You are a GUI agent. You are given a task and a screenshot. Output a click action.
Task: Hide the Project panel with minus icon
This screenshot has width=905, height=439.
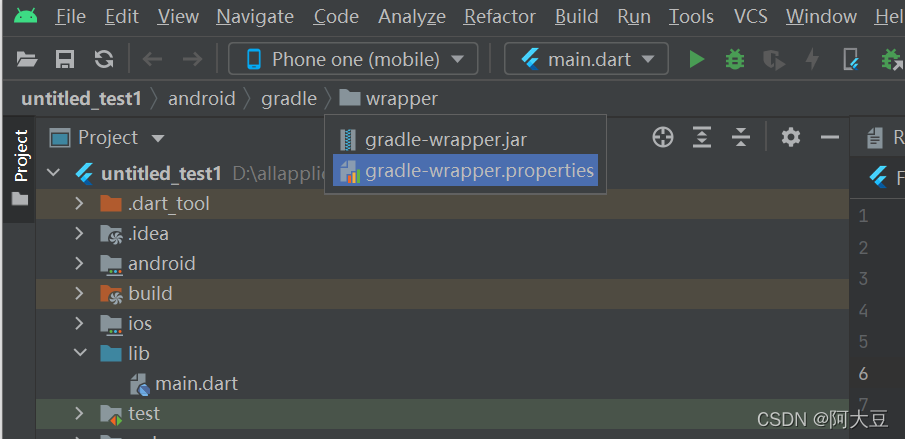pos(829,137)
